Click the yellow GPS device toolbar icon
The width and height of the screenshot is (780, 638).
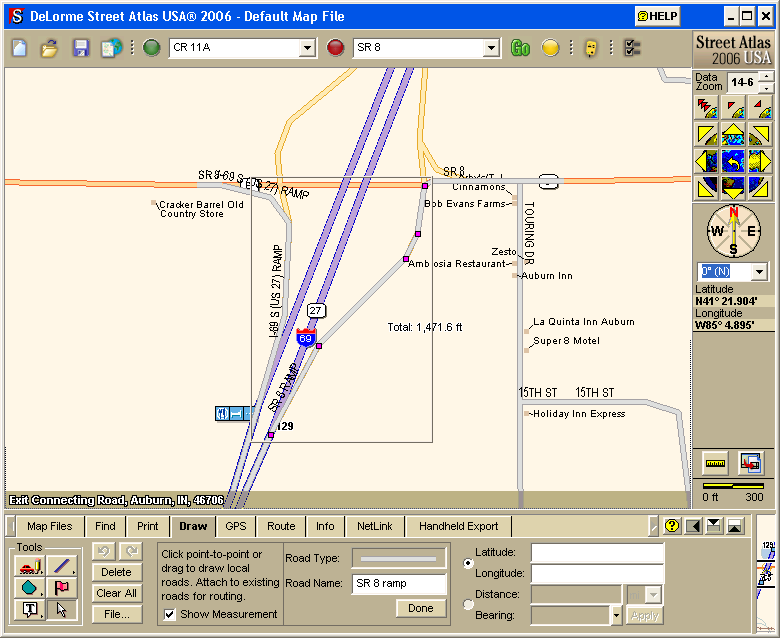click(590, 48)
